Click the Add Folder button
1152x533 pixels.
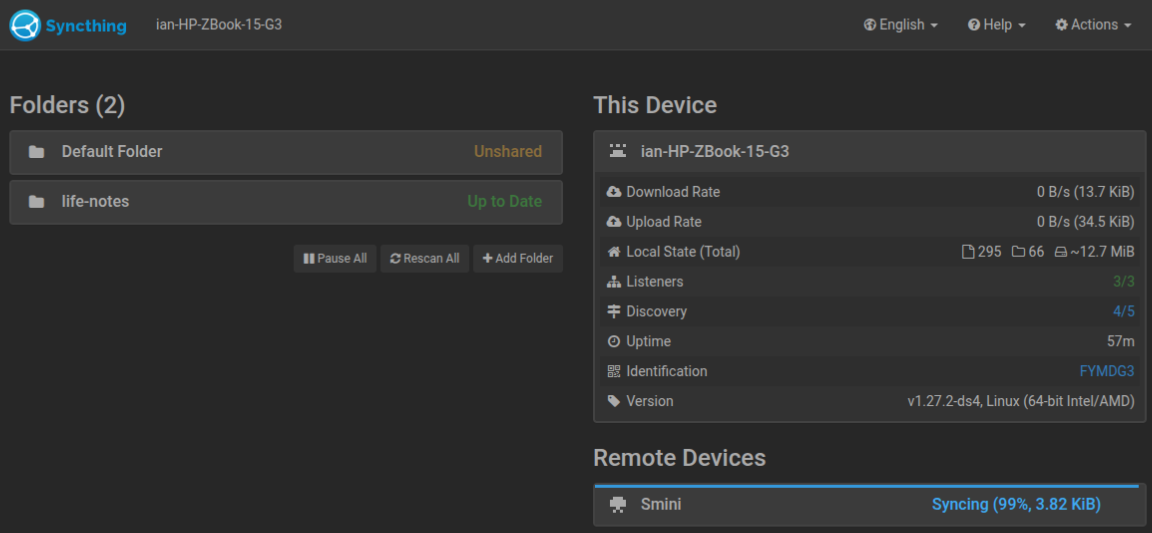(x=518, y=259)
